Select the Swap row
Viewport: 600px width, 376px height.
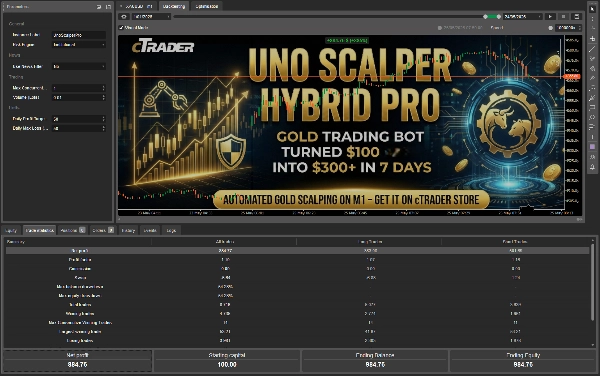297,278
